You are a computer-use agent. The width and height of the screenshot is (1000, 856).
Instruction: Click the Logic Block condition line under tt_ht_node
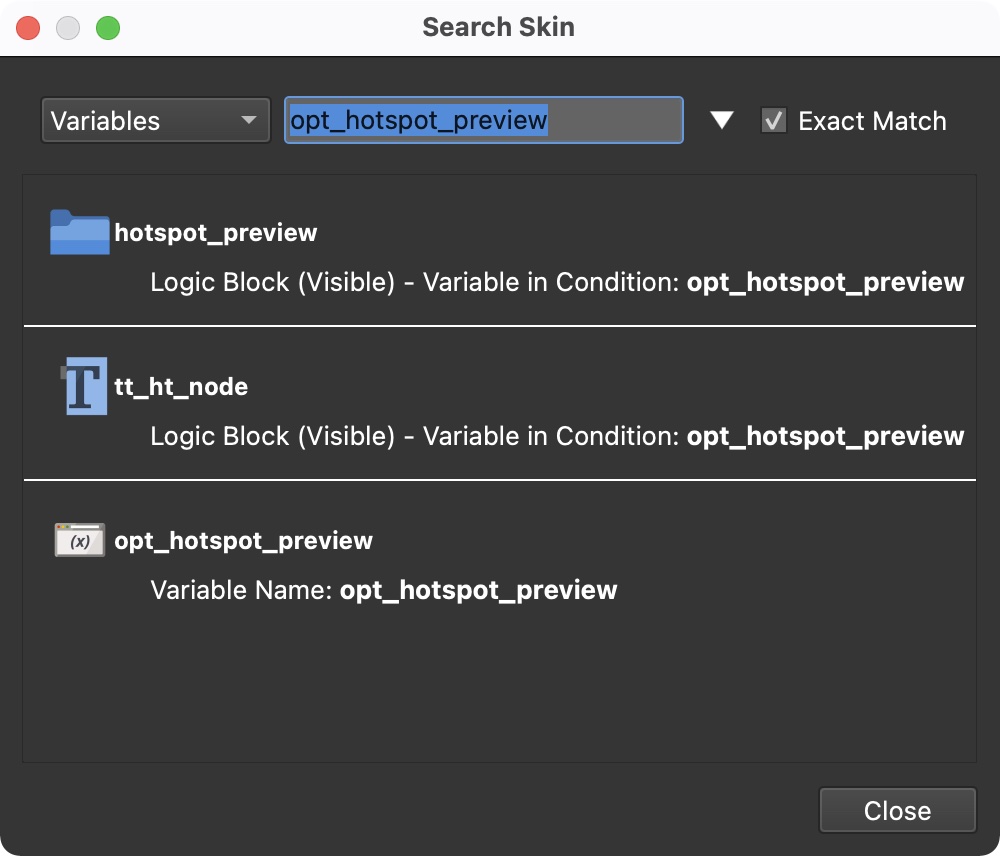point(556,436)
